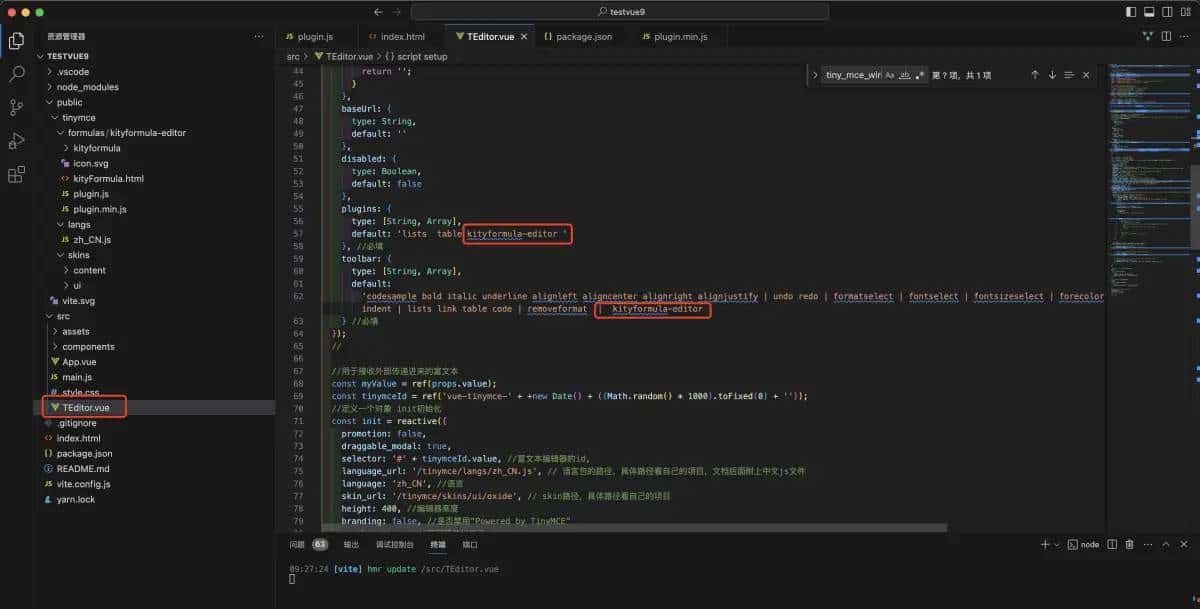Go to next search match with down arrow
Screen dimensions: 1200x609
(1052, 74)
